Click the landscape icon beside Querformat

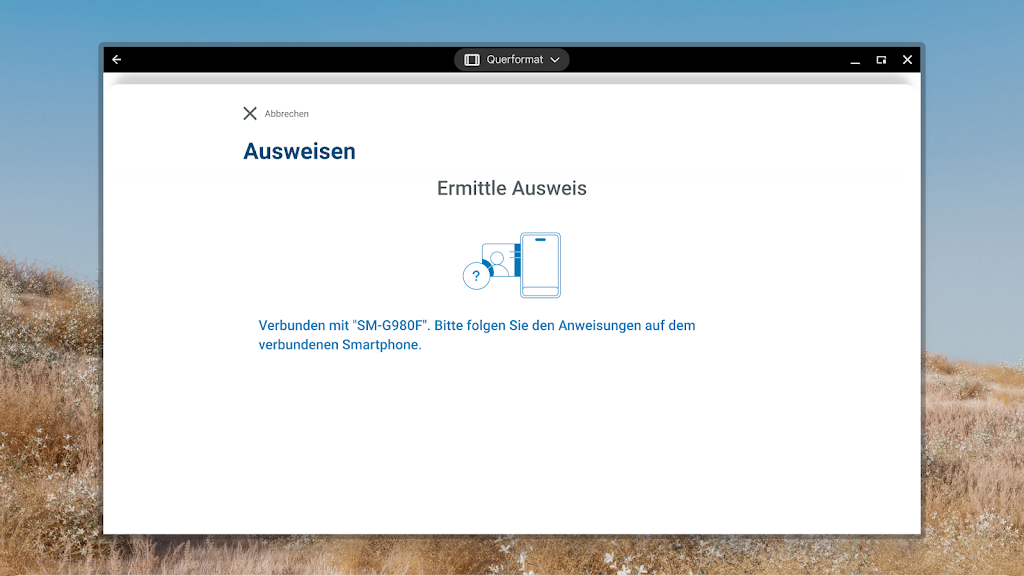(472, 60)
